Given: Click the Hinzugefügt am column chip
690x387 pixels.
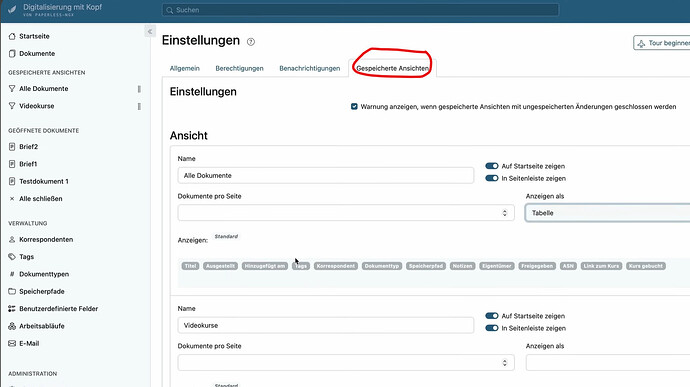Looking at the screenshot, I should (265, 266).
